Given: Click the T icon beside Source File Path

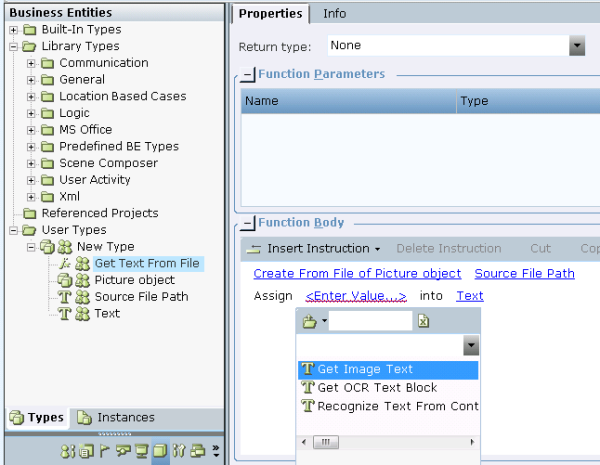Looking at the screenshot, I should (x=65, y=297).
